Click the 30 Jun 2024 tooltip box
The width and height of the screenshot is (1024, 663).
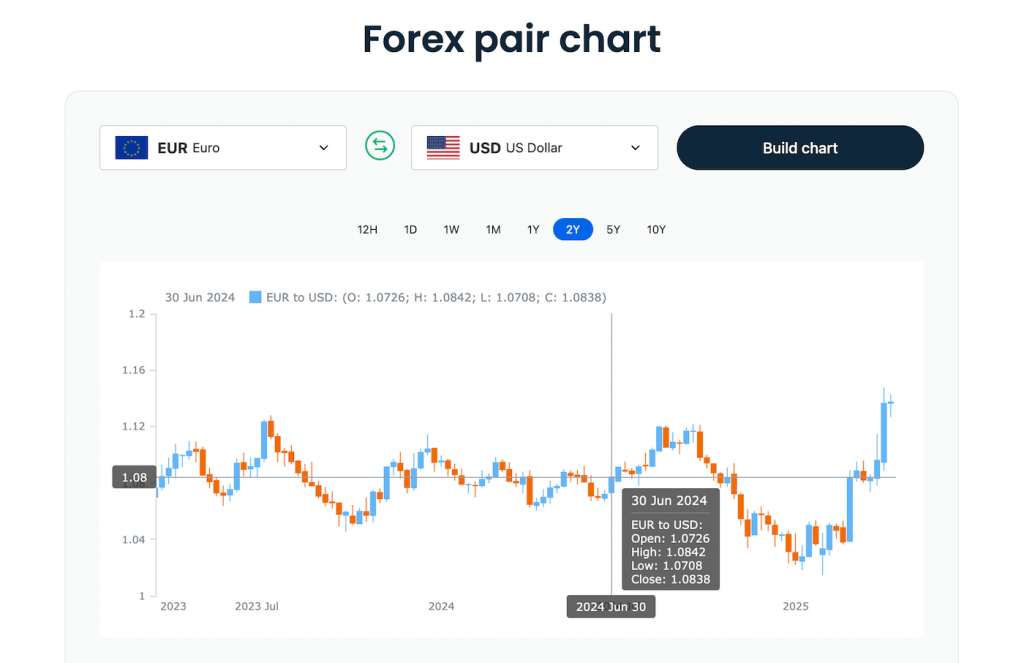point(670,538)
